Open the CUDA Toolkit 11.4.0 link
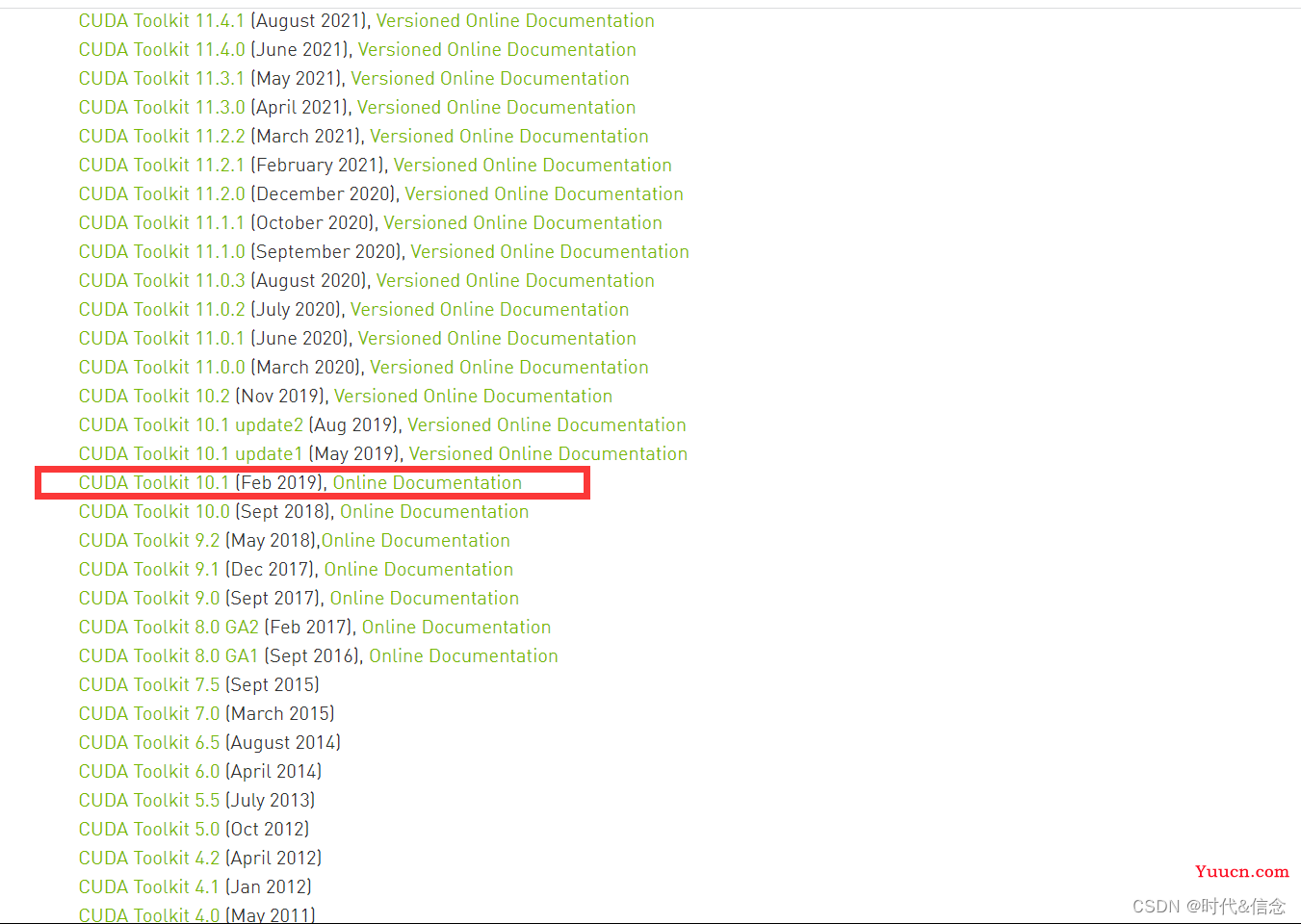This screenshot has width=1301, height=924. point(162,49)
